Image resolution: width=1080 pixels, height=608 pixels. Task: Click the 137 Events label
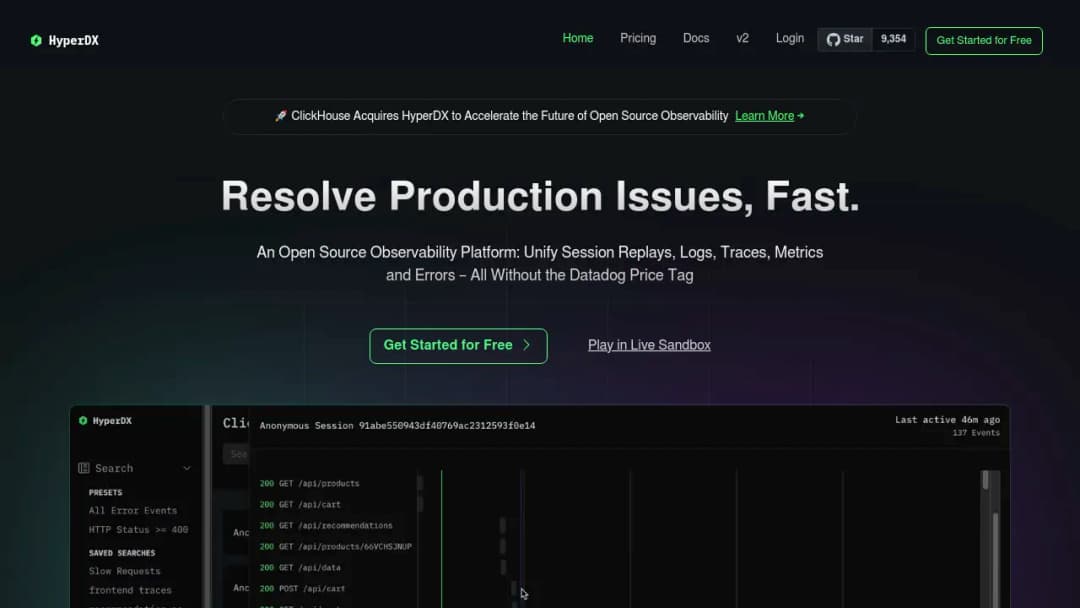[976, 433]
